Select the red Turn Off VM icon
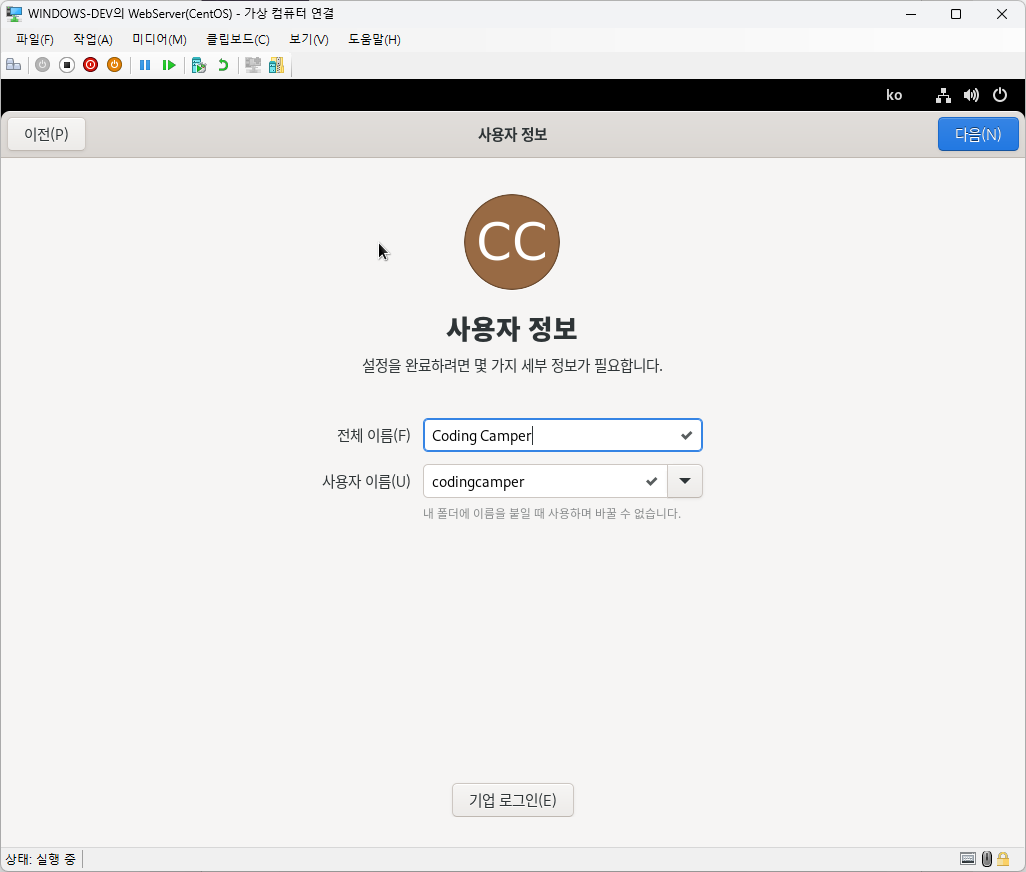Image resolution: width=1026 pixels, height=872 pixels. coord(90,65)
